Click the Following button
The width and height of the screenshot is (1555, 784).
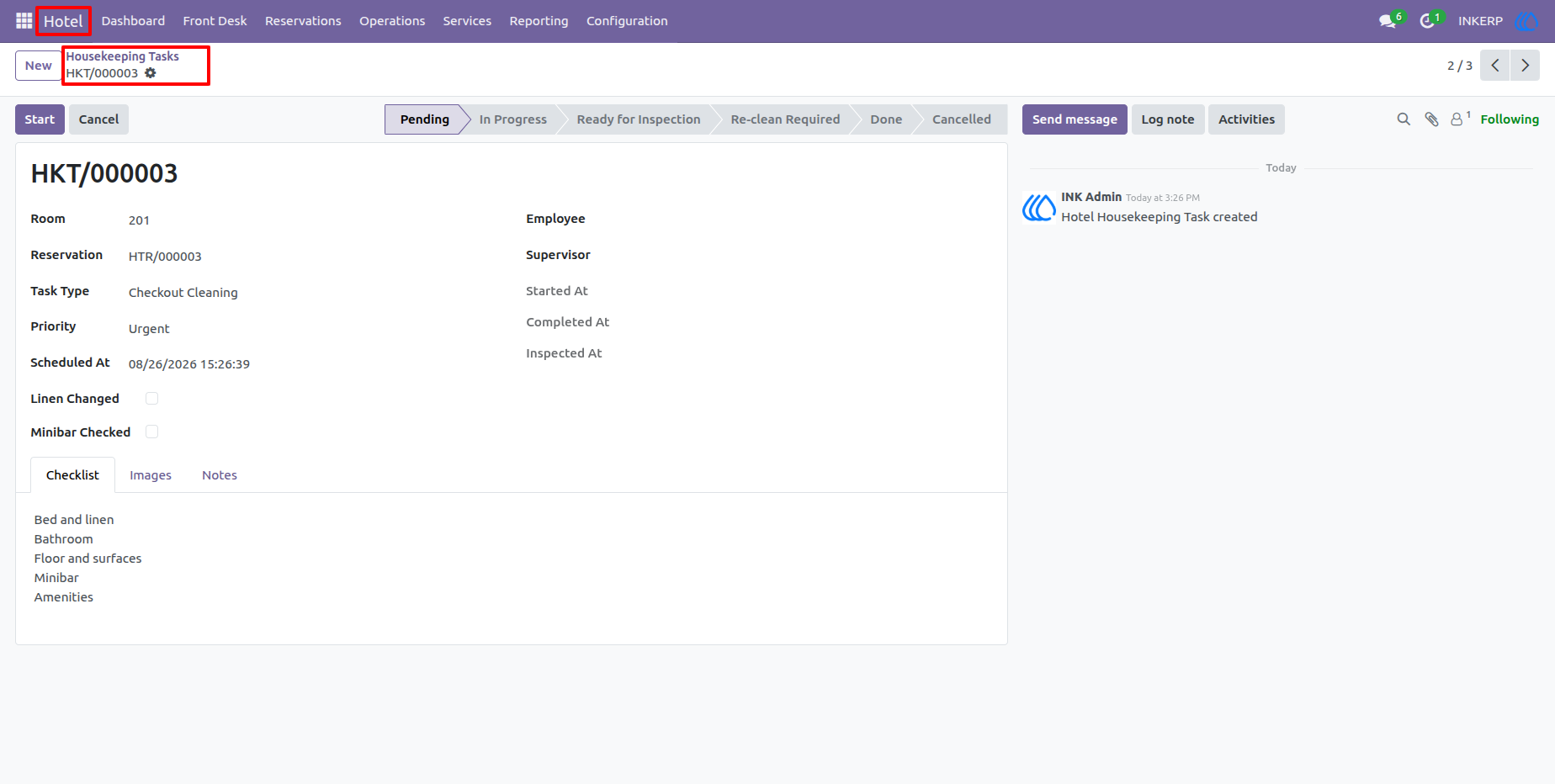[1510, 119]
